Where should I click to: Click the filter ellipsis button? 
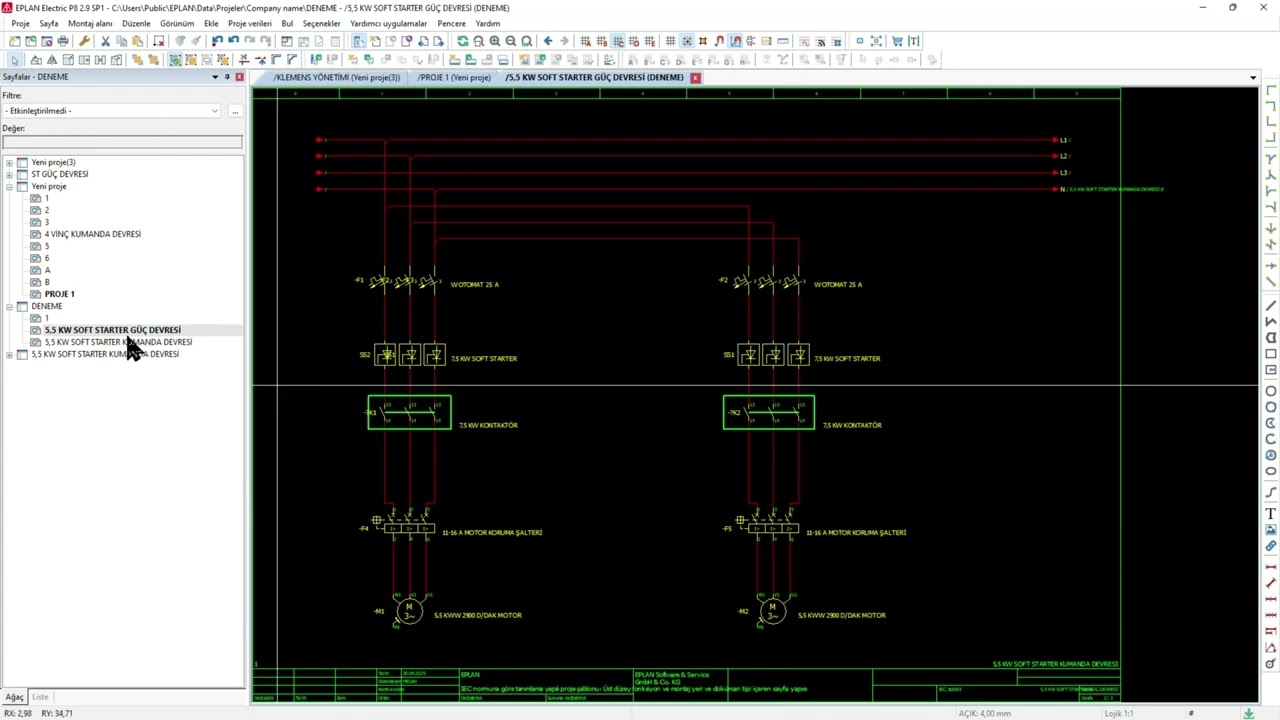[235, 111]
